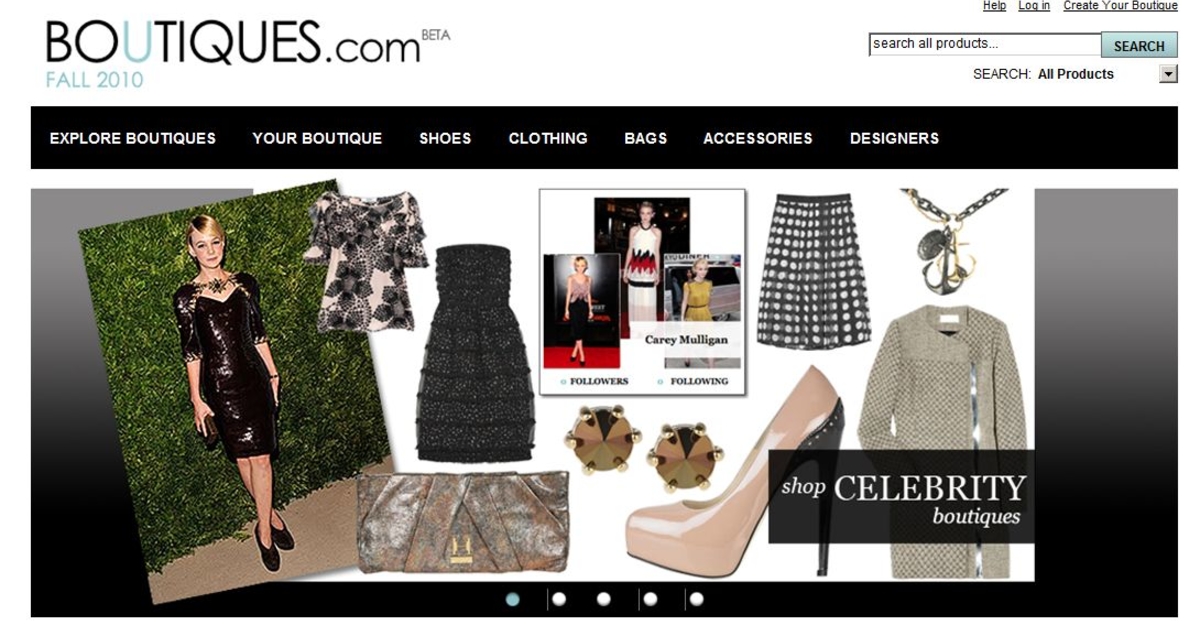
Task: Click the SEARCH button
Action: tap(1139, 45)
